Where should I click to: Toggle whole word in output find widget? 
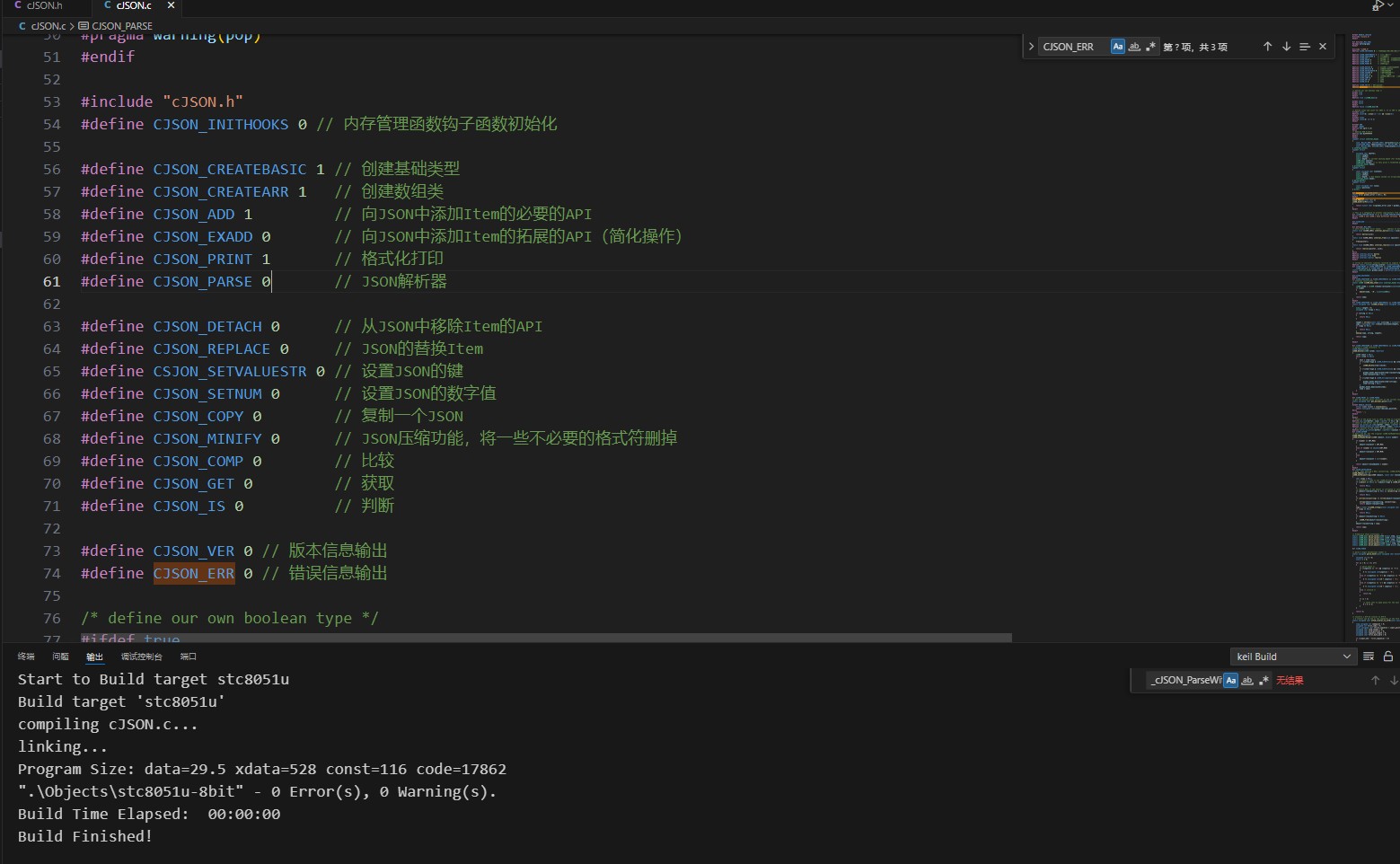click(1247, 681)
